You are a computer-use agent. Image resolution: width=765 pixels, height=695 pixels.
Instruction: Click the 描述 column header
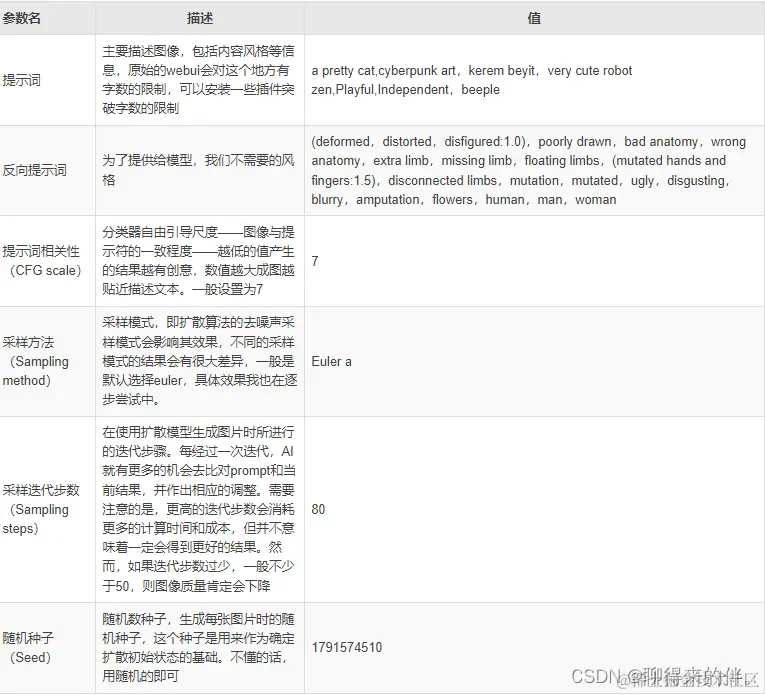click(200, 18)
